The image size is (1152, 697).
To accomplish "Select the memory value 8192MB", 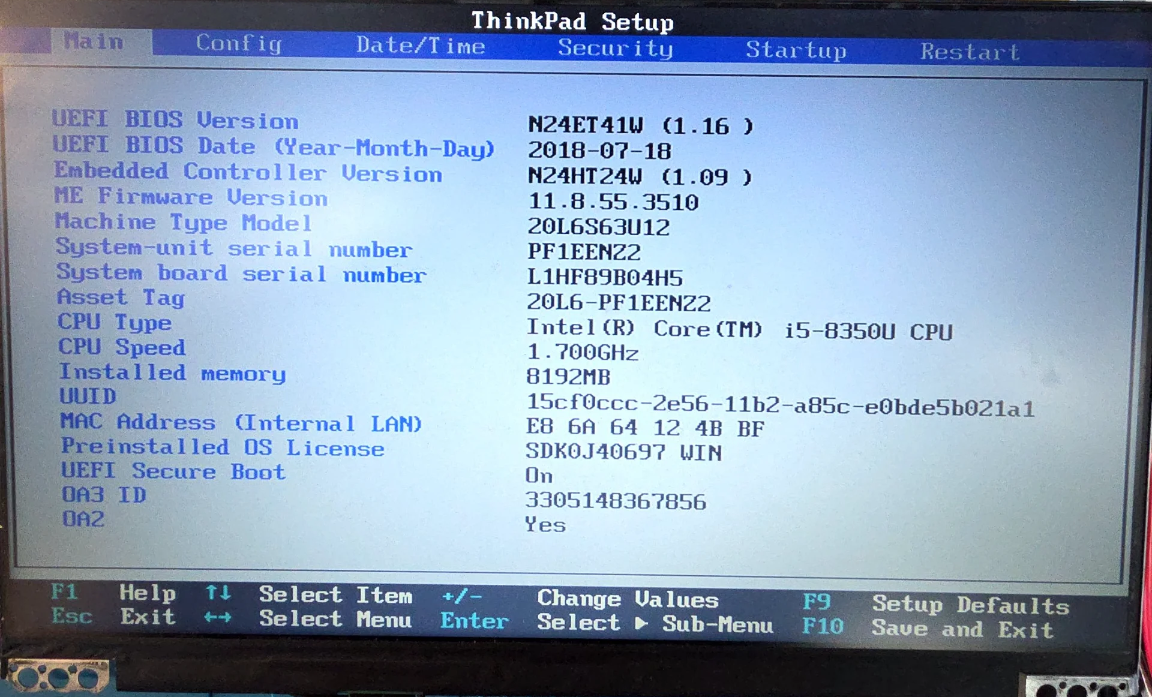I will point(569,377).
